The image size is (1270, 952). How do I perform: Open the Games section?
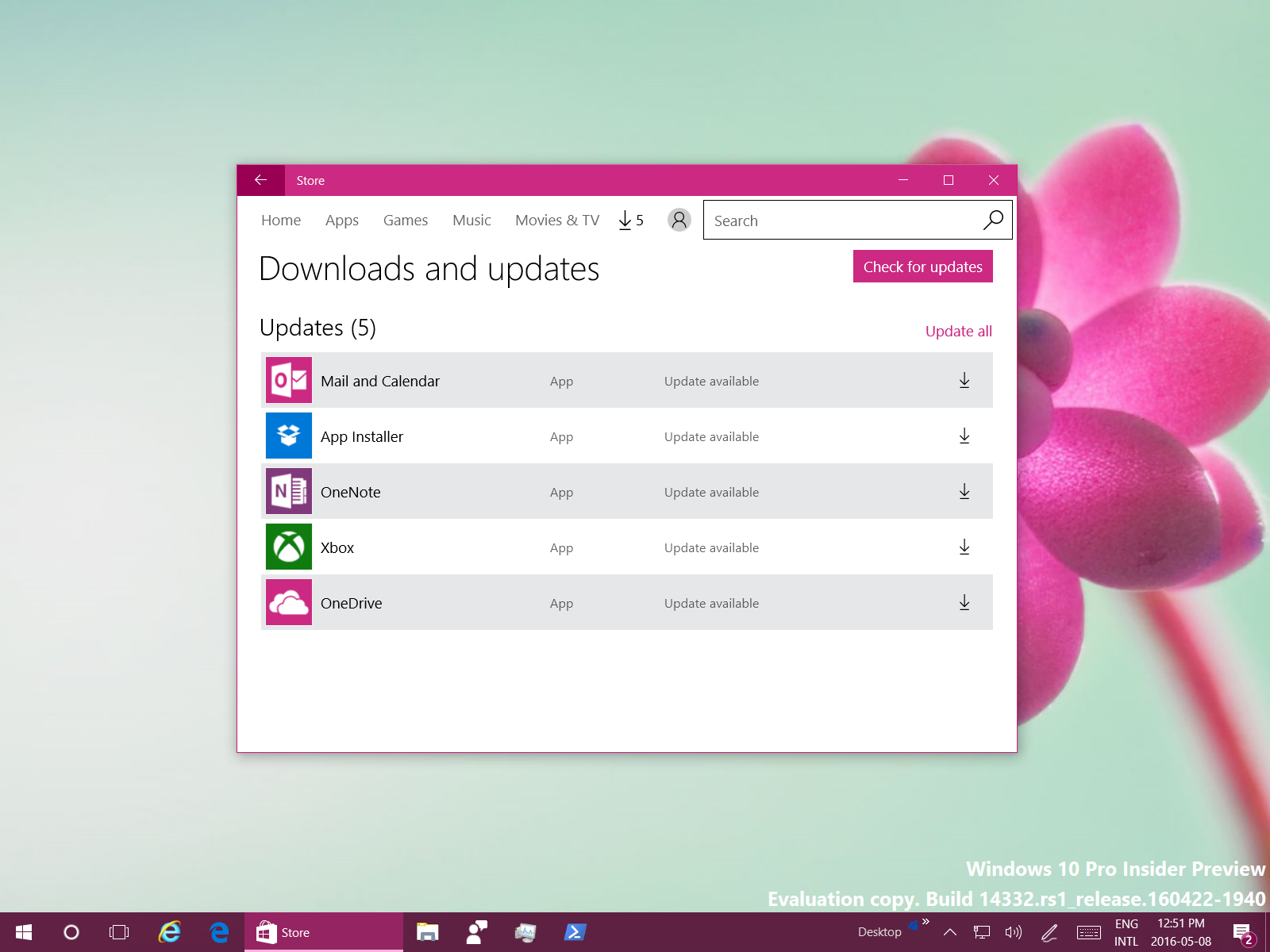(x=405, y=221)
